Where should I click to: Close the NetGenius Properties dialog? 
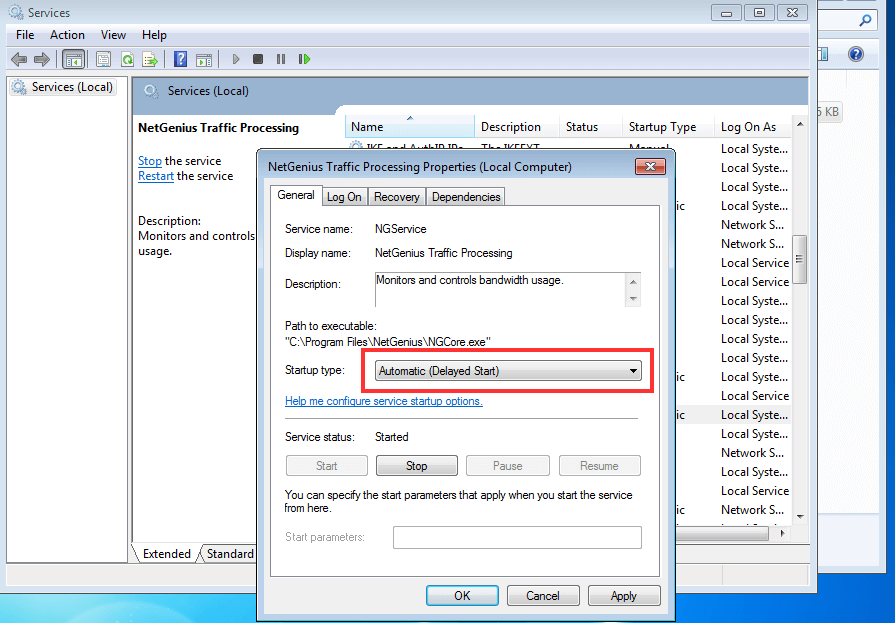(x=650, y=167)
